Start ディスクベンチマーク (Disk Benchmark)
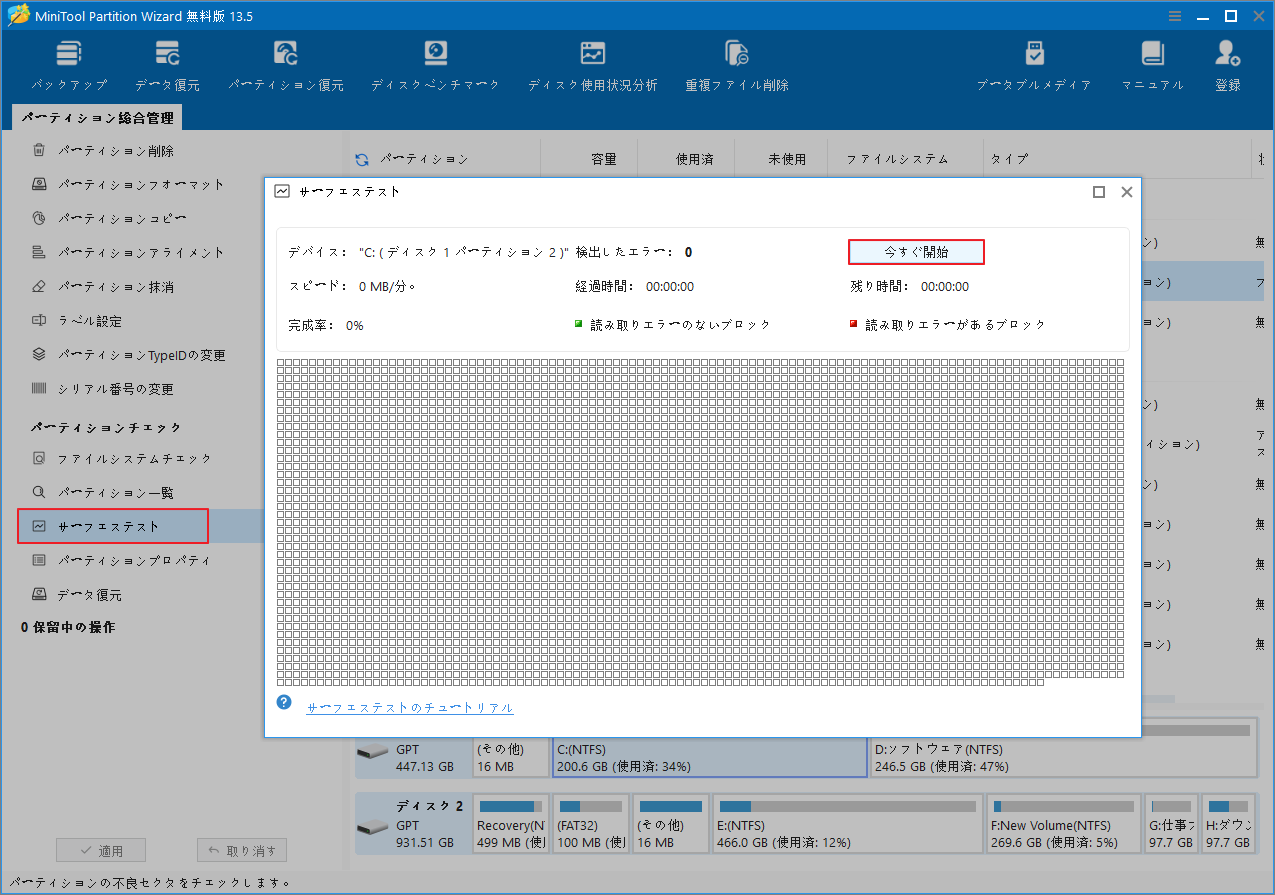This screenshot has width=1275, height=895. 437,63
